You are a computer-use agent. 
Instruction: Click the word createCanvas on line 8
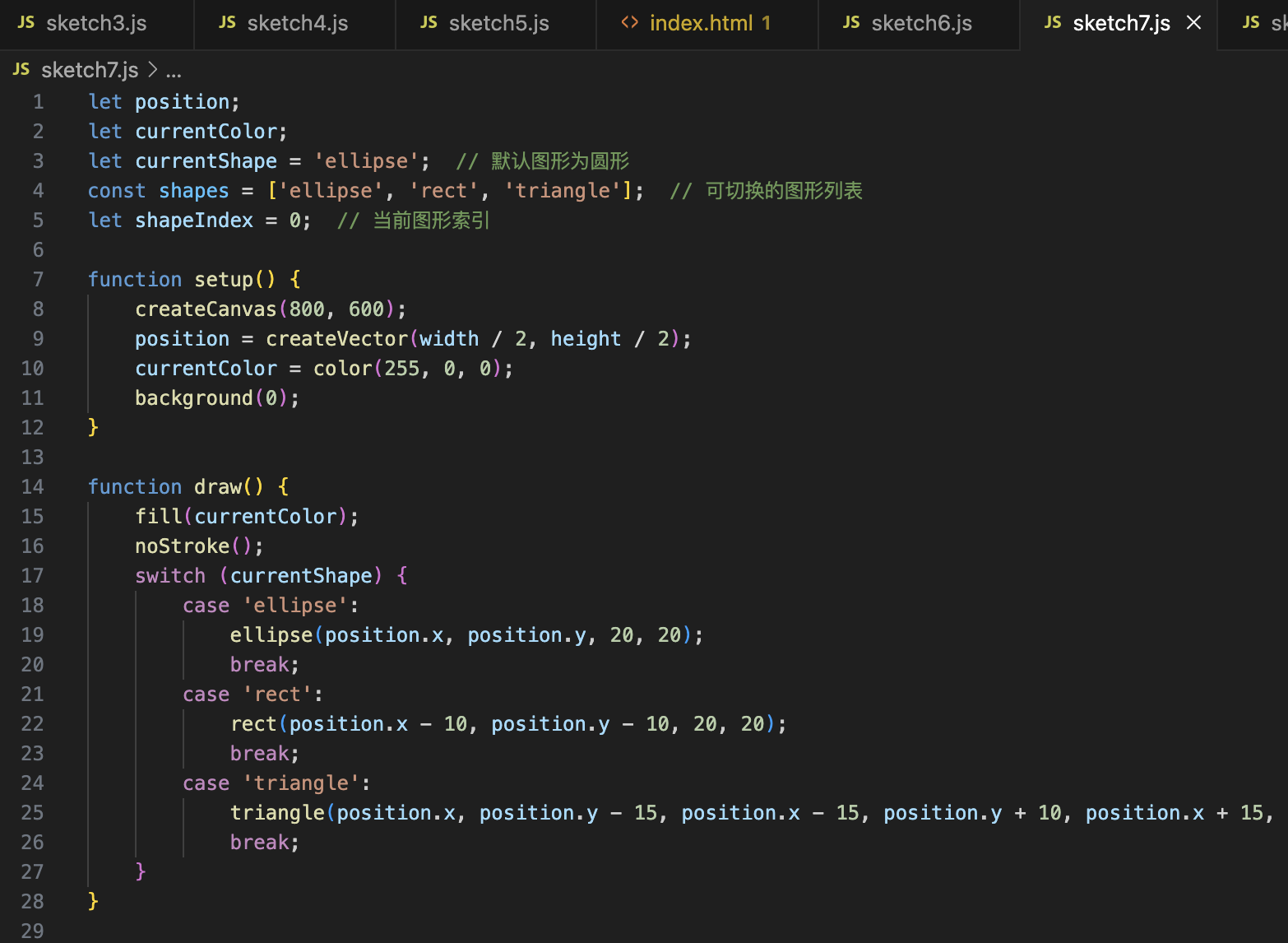coord(206,309)
